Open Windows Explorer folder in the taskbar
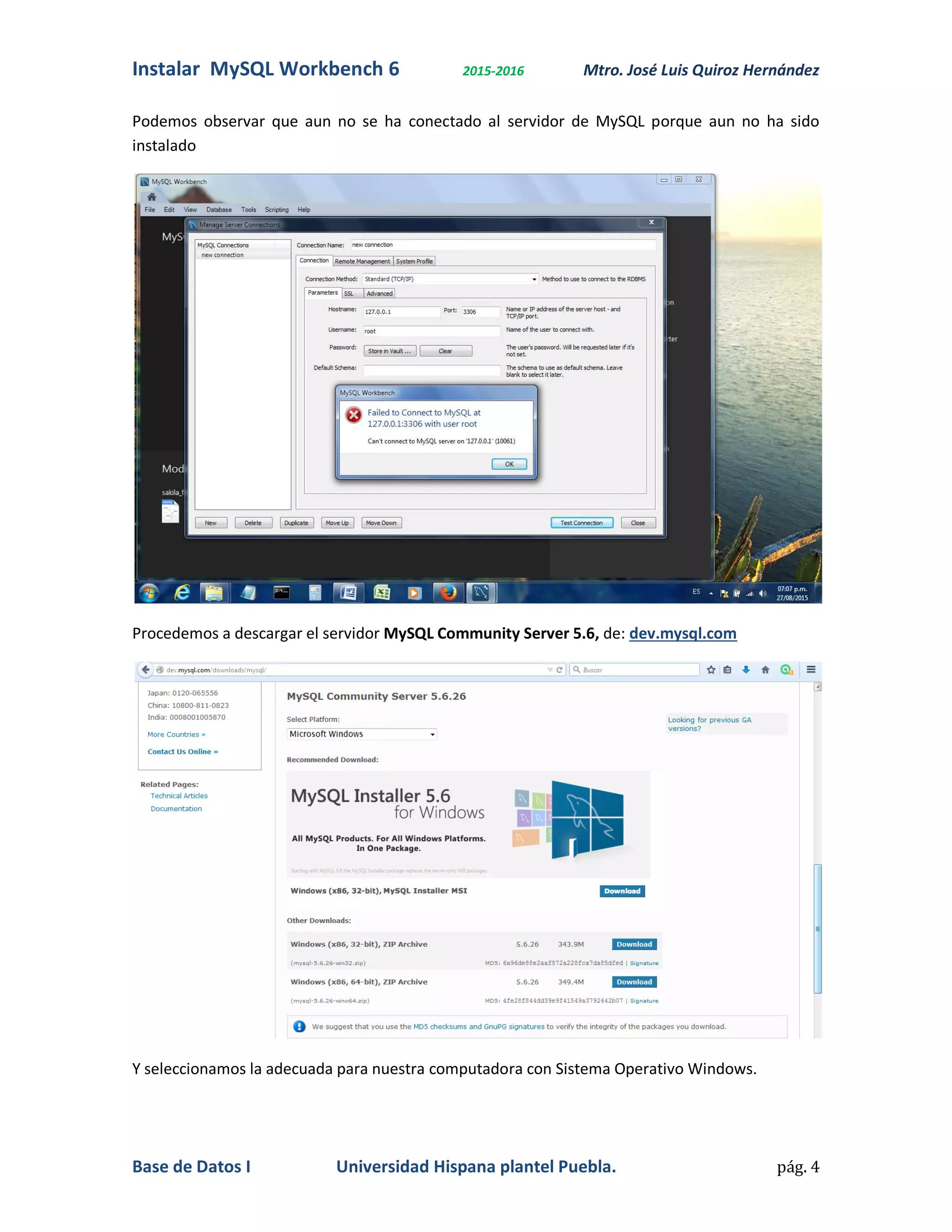Screen dimensions: 952x1232 point(214,593)
